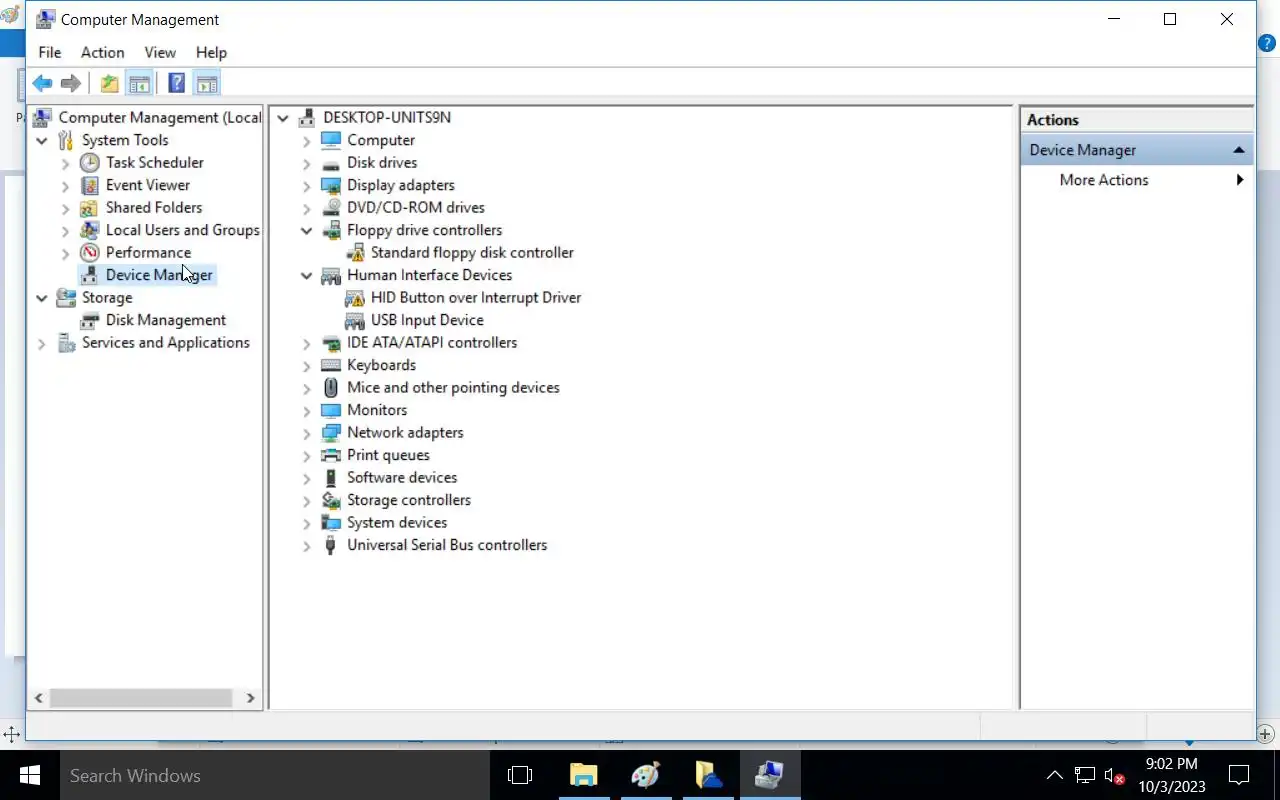Screen dimensions: 1280x800
Task: Select Device Manager in console tree
Action: pyautogui.click(x=159, y=275)
